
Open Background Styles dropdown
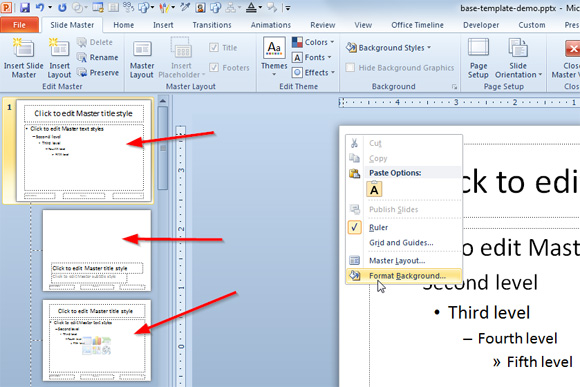[x=388, y=48]
